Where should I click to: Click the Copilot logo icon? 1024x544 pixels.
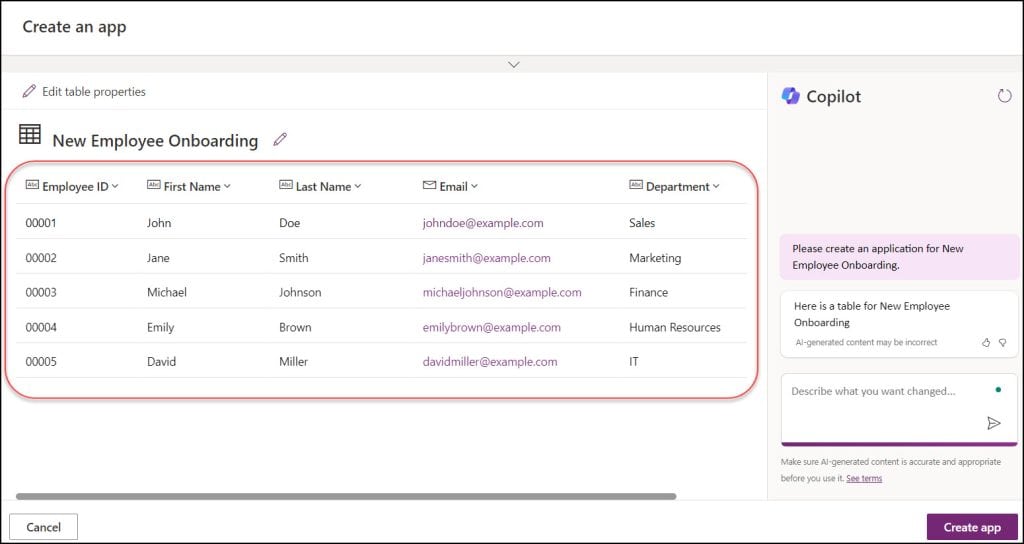(x=791, y=96)
